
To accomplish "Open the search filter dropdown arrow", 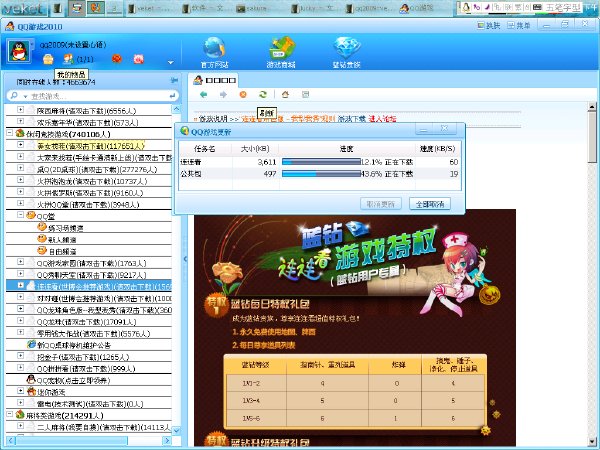I will [x=25, y=96].
